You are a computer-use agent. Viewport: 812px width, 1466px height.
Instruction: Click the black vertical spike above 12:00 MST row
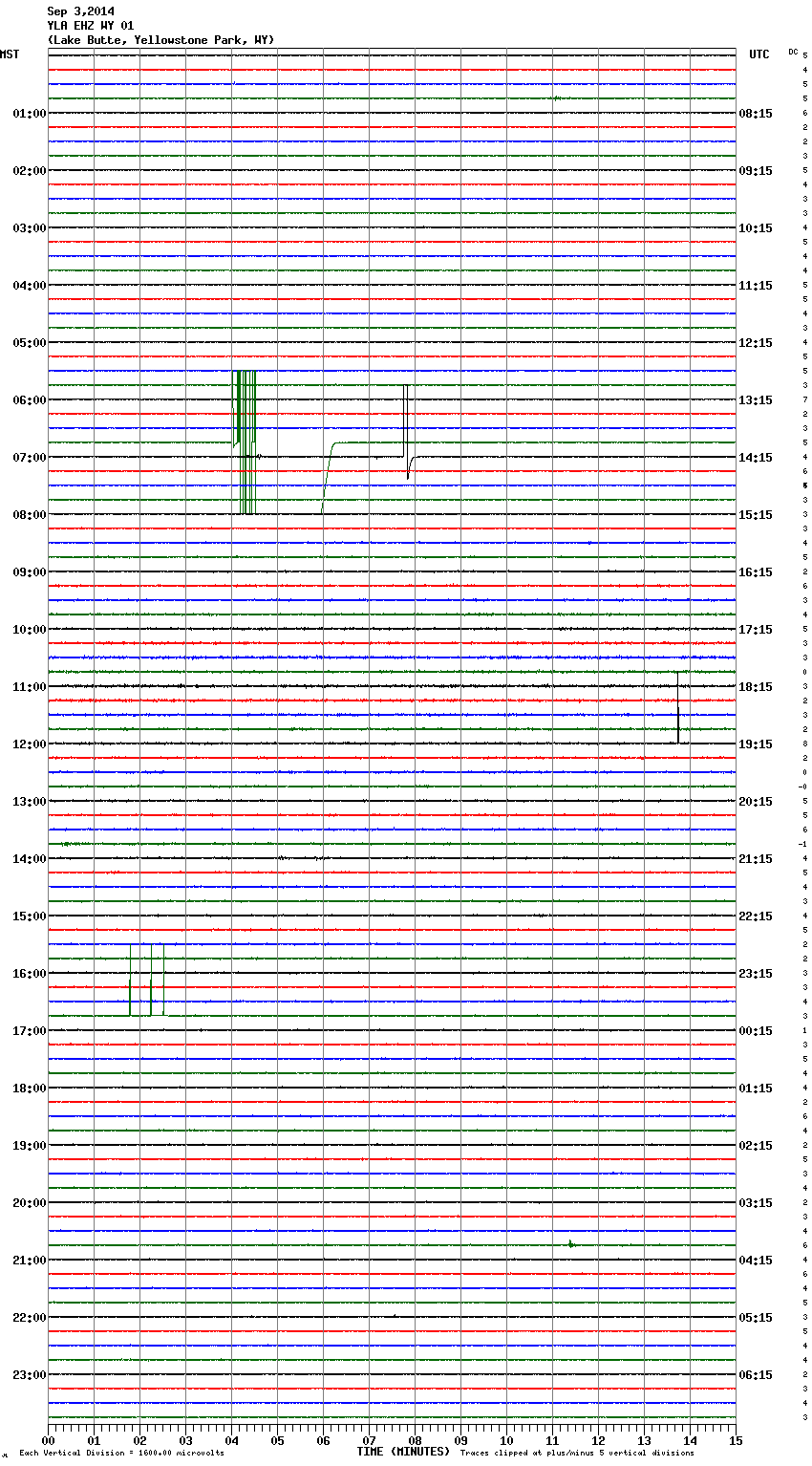[678, 707]
